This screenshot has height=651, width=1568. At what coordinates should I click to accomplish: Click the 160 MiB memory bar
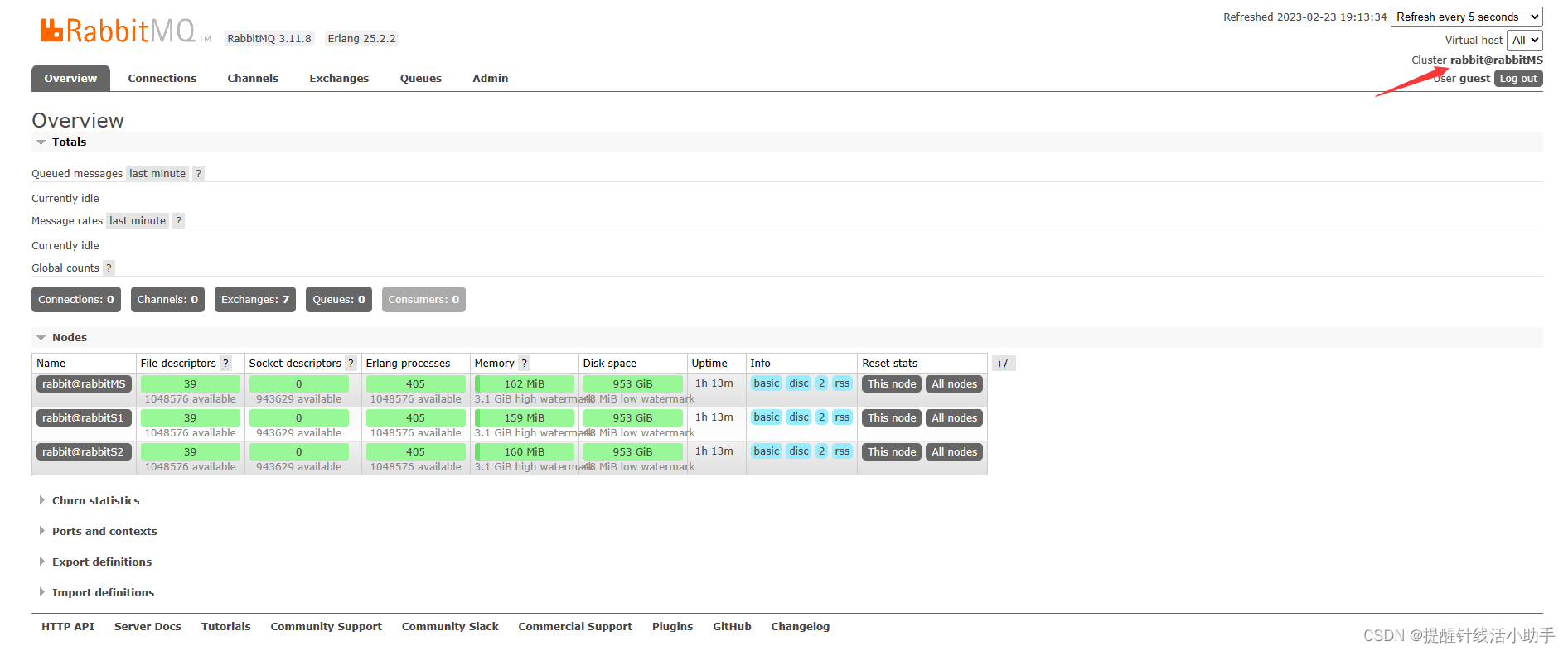click(525, 452)
